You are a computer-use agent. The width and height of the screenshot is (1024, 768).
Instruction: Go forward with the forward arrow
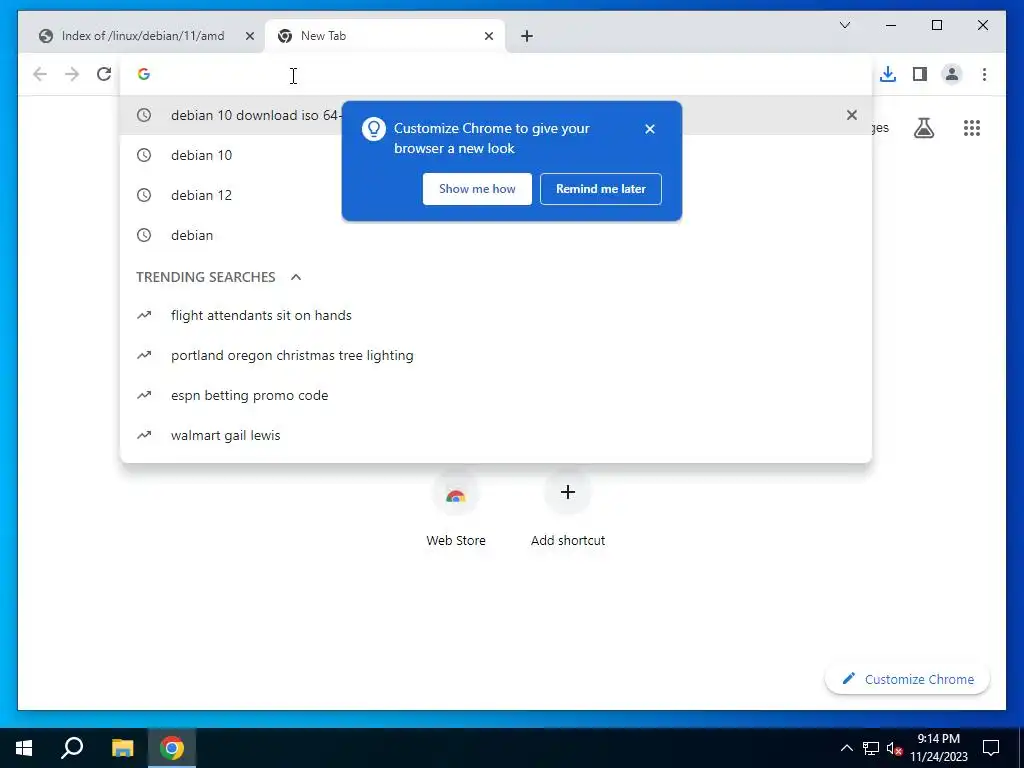pos(72,74)
